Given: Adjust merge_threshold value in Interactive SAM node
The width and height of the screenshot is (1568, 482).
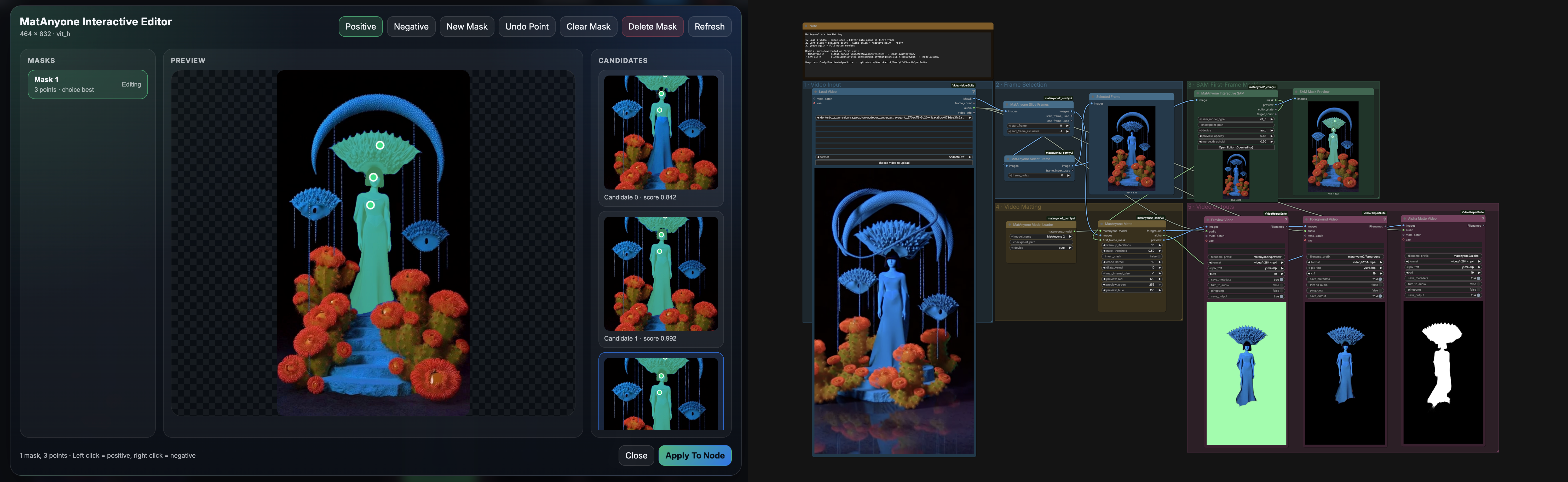Looking at the screenshot, I should coord(1236,142).
